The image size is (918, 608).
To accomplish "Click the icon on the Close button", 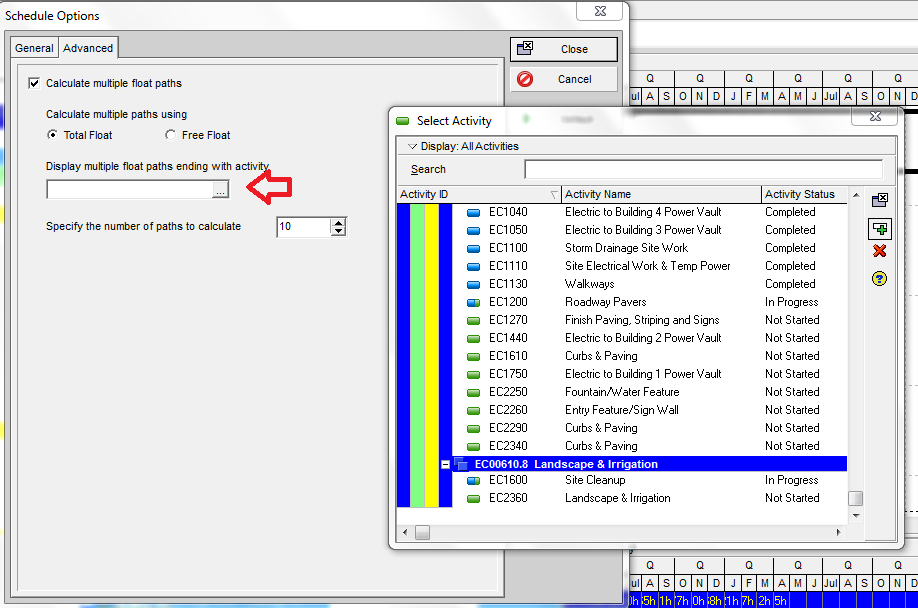I will tap(525, 48).
